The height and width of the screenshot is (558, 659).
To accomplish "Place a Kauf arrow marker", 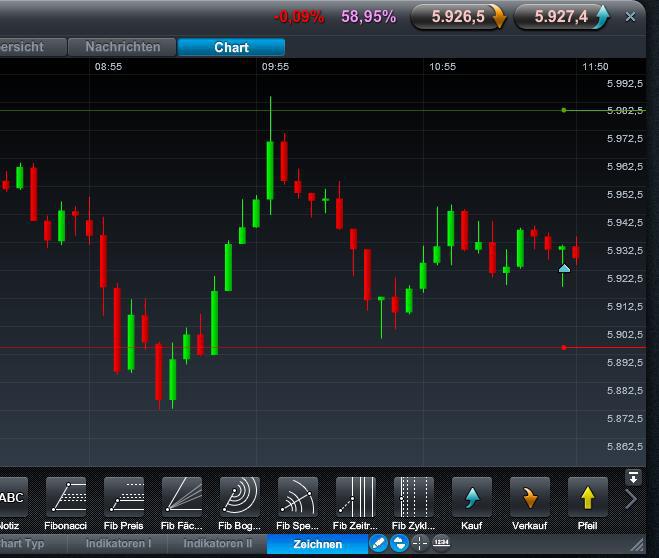I will click(x=472, y=497).
